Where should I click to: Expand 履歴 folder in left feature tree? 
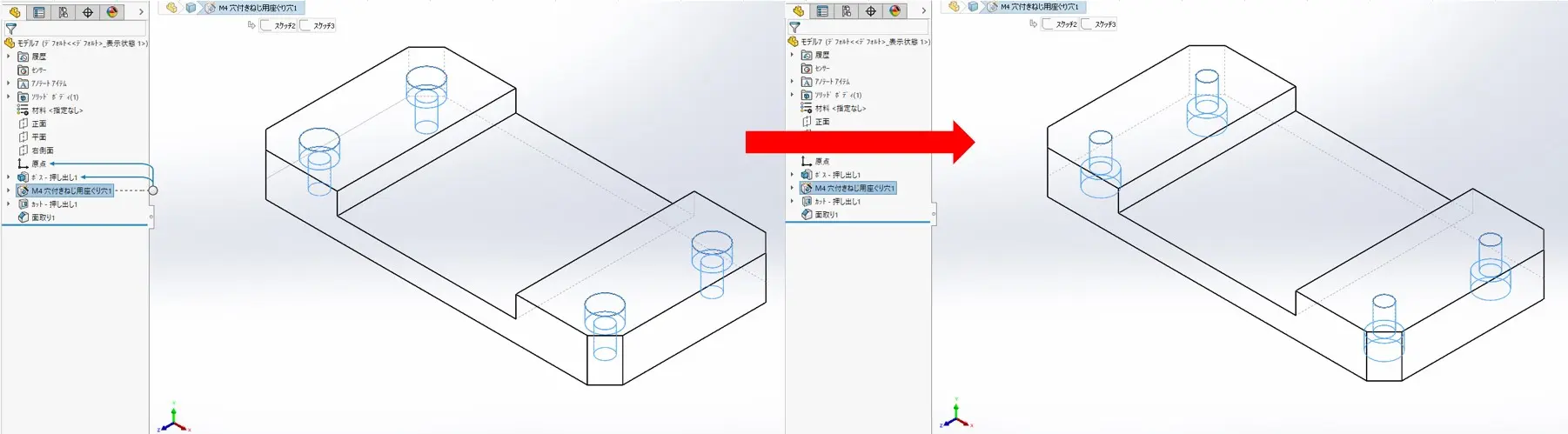pos(9,57)
